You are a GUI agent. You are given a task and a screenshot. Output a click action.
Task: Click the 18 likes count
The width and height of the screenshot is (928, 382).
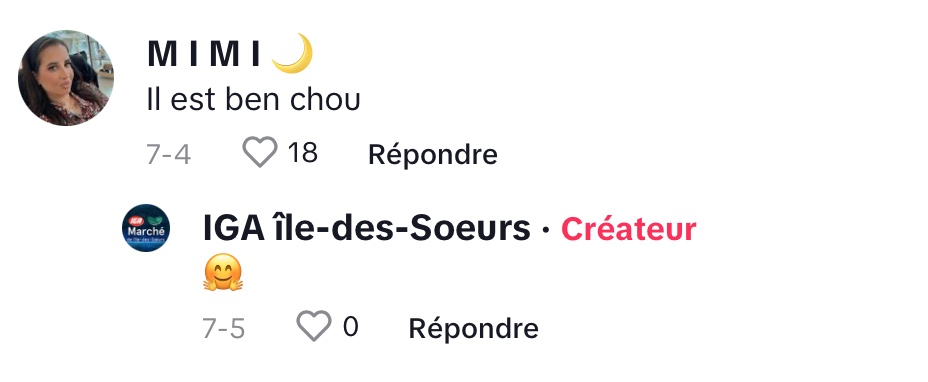click(302, 152)
